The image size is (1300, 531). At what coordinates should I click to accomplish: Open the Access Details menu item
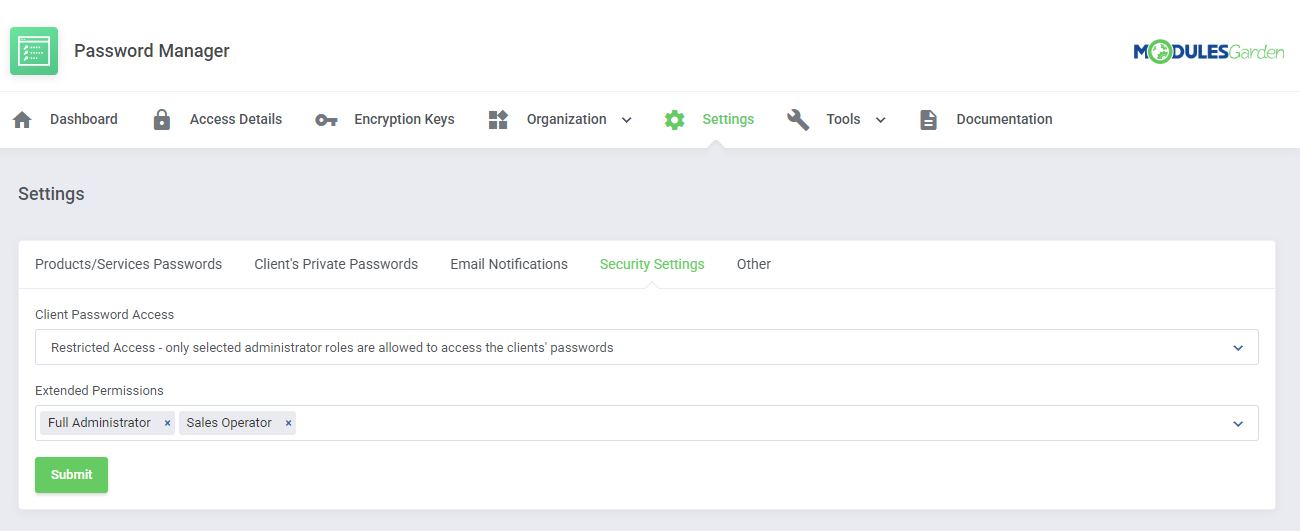click(236, 119)
